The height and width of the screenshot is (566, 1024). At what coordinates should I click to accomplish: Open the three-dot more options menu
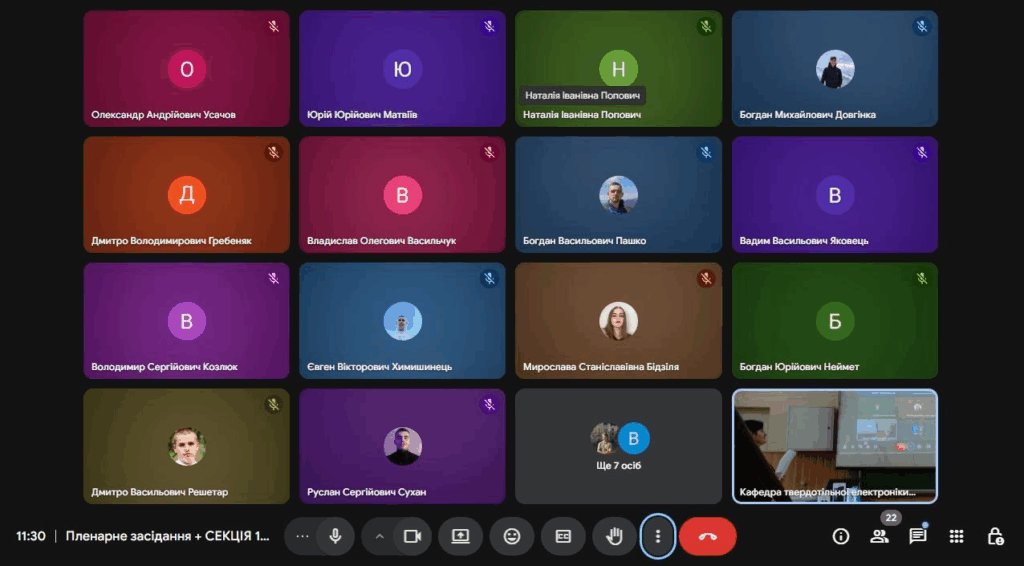pyautogui.click(x=658, y=536)
